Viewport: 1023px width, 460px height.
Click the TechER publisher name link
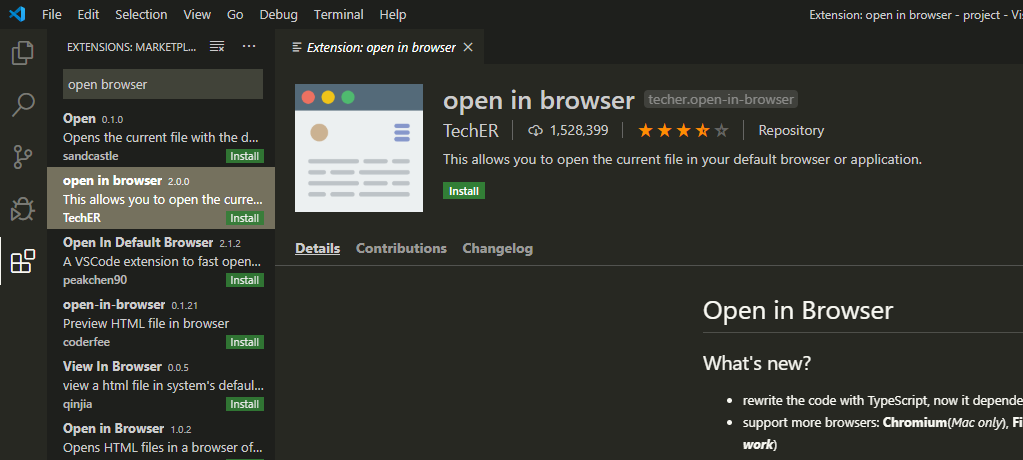[471, 130]
